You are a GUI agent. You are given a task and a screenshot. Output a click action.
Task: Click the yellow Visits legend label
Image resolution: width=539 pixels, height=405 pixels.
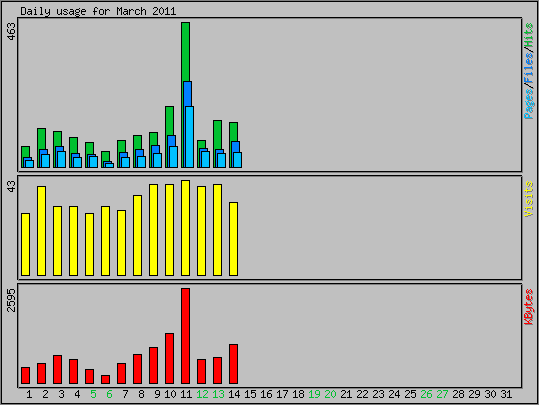click(529, 199)
